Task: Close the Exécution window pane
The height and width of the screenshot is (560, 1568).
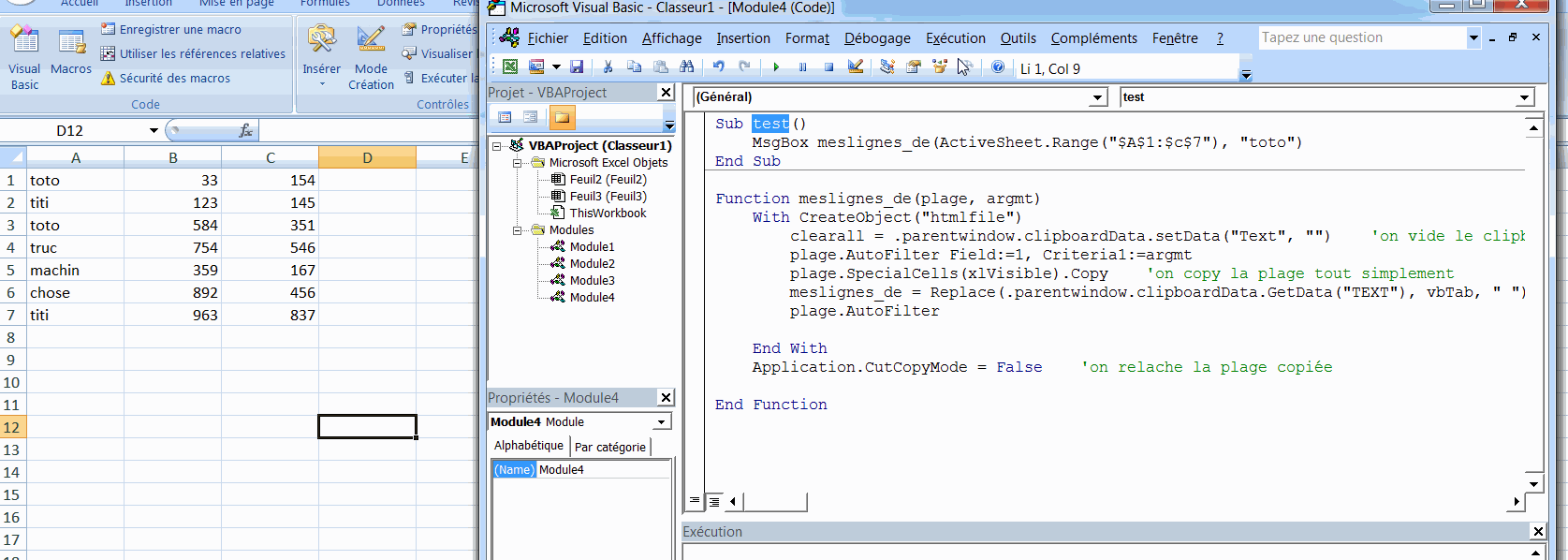Action: pos(1537,531)
